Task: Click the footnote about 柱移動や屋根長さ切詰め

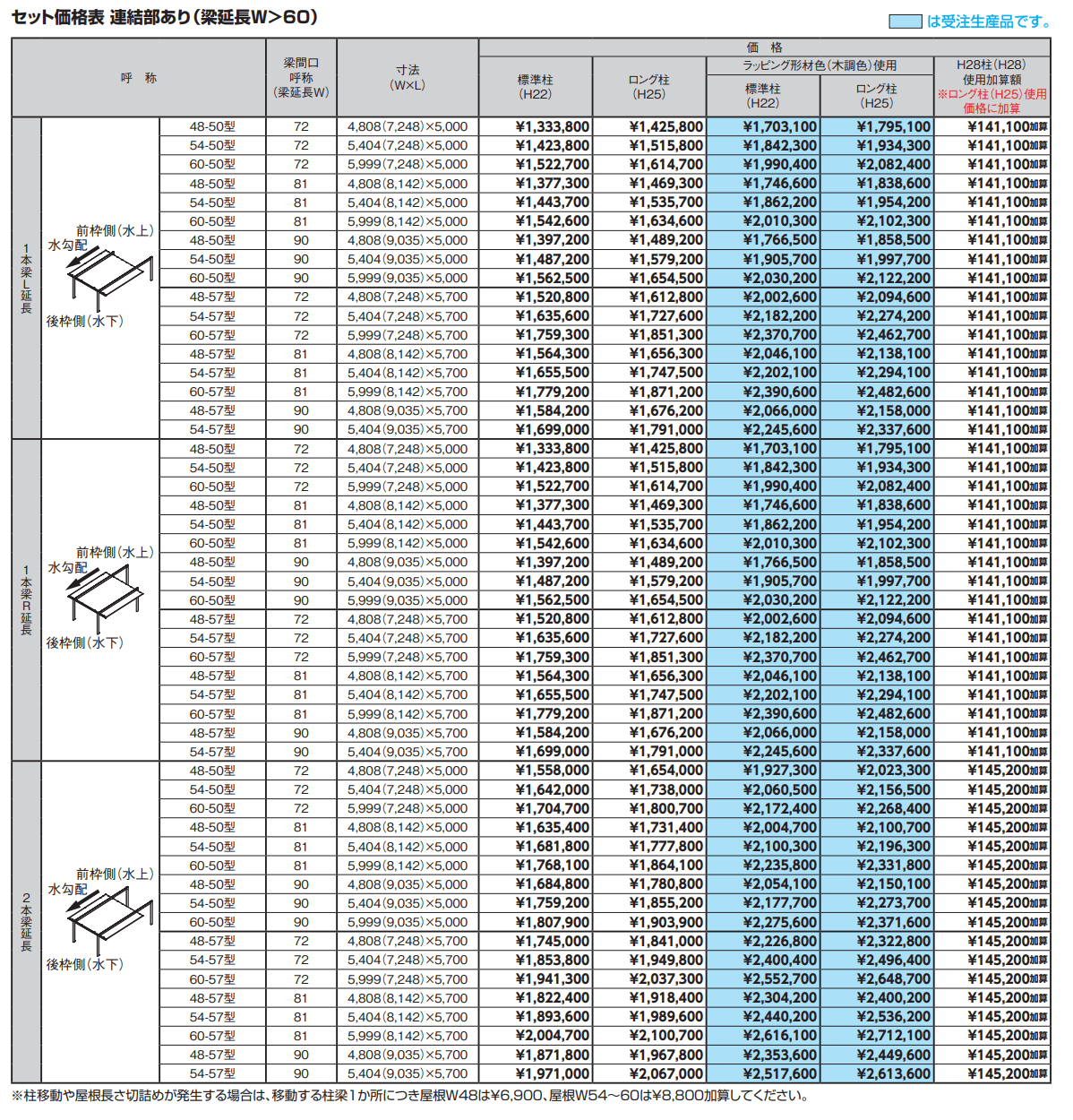Action: click(409, 1095)
